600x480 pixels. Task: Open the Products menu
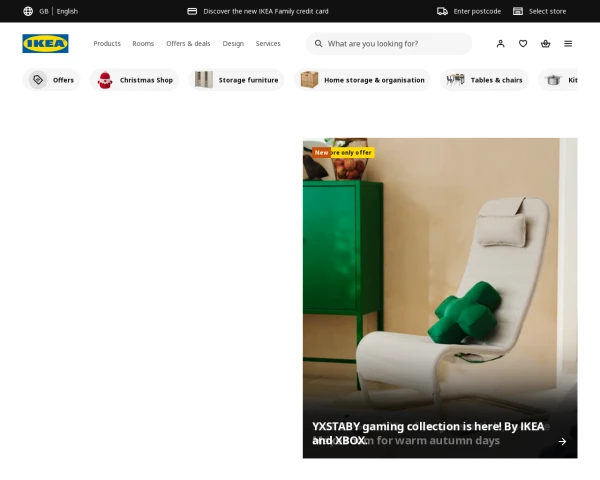point(107,44)
